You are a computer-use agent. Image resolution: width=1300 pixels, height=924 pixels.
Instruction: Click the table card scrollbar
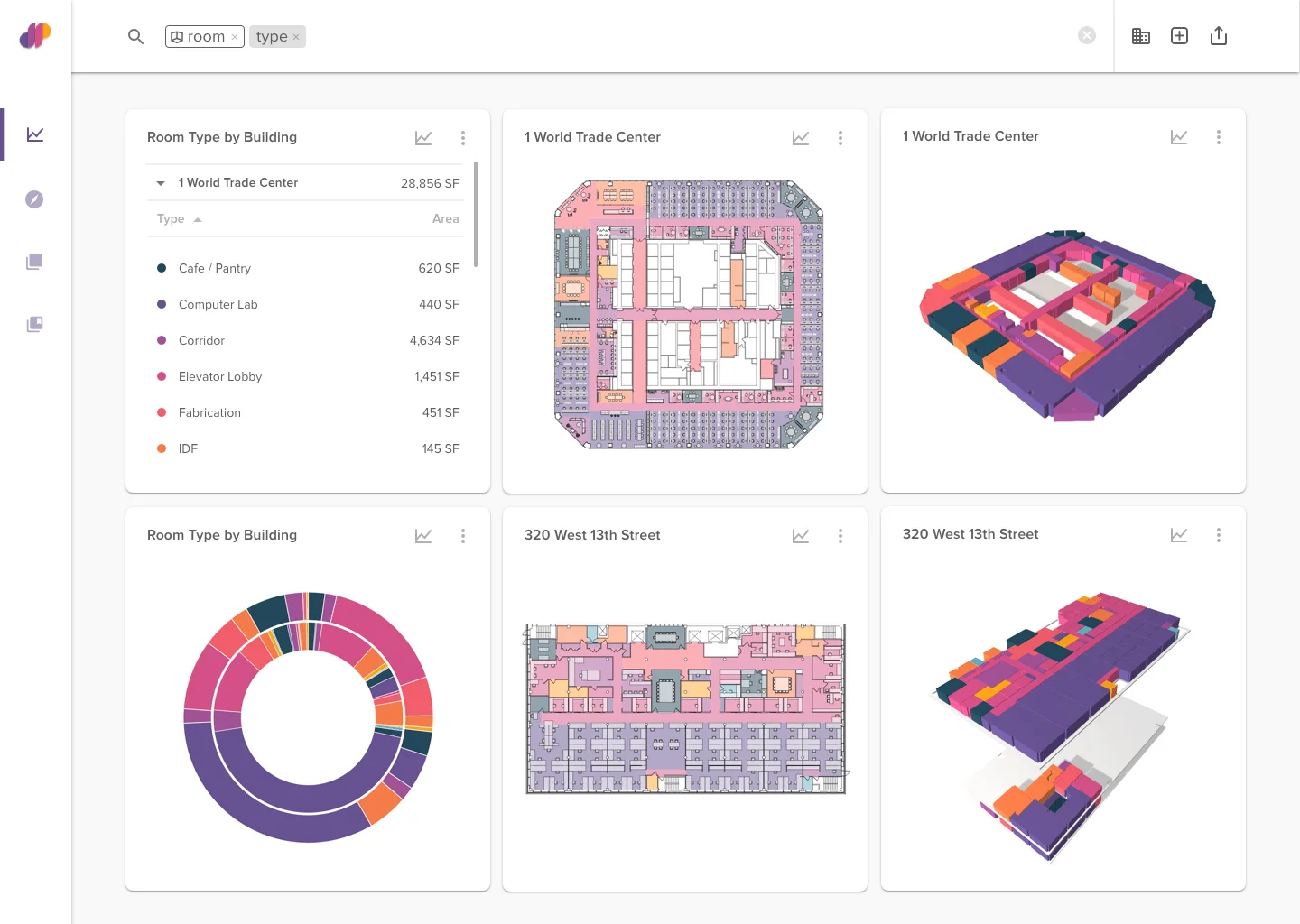pos(476,215)
